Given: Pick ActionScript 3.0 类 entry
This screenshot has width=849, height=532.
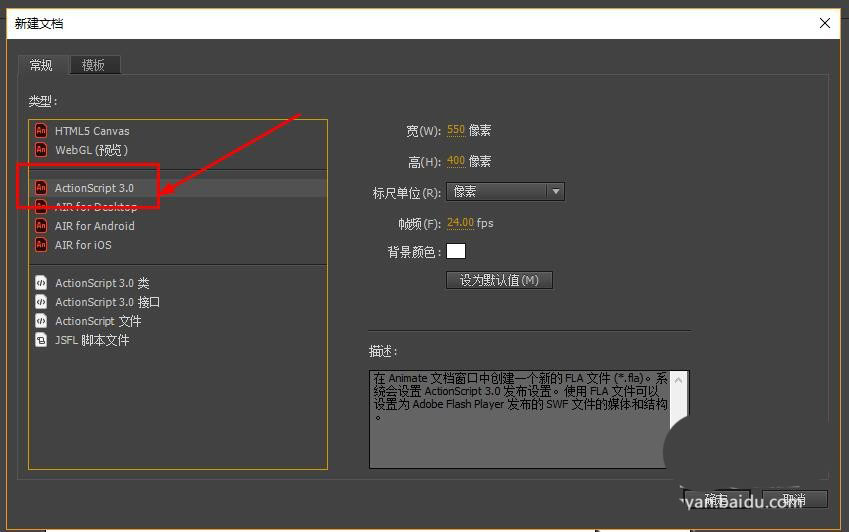Looking at the screenshot, I should 178,283.
